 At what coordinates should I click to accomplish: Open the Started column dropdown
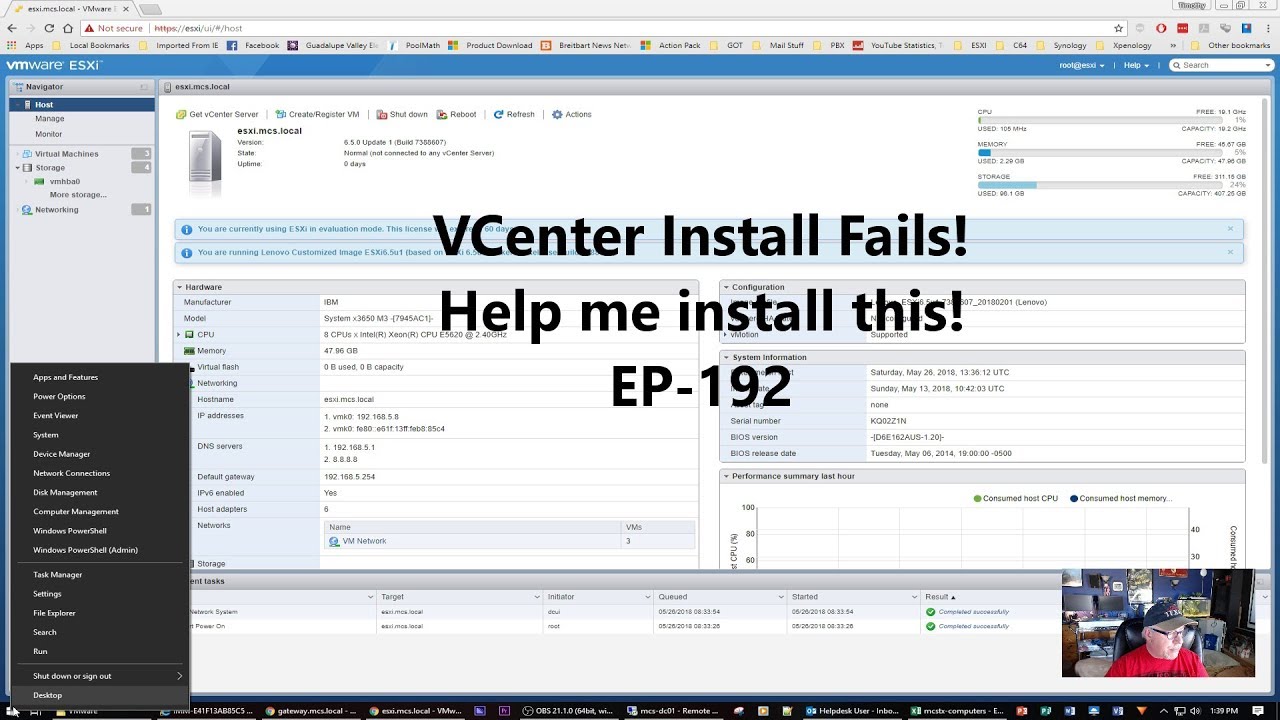coord(912,597)
